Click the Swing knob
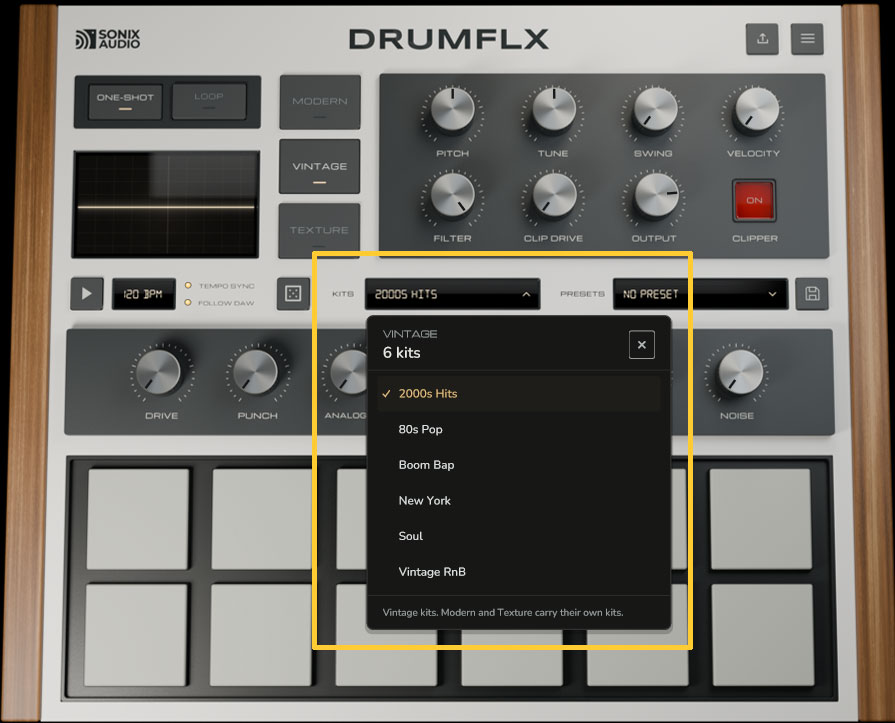The height and width of the screenshot is (723, 895). click(x=655, y=110)
